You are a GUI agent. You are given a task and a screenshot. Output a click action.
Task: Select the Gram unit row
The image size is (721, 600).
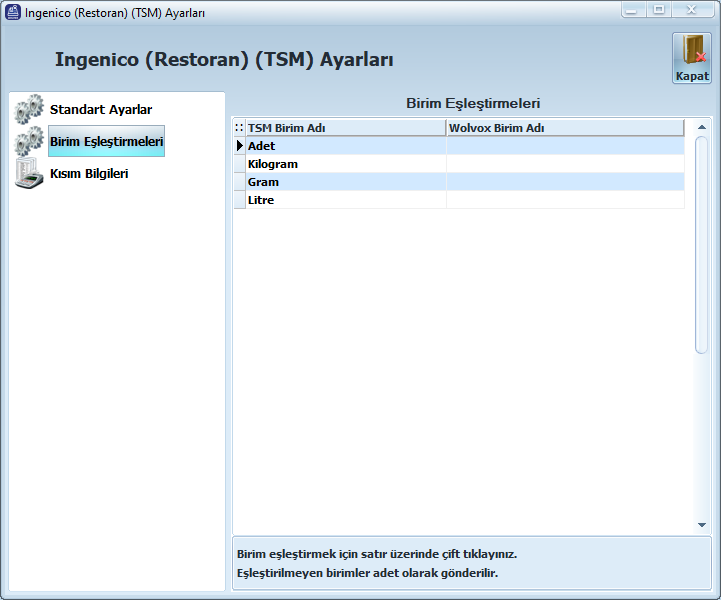[x=264, y=182]
